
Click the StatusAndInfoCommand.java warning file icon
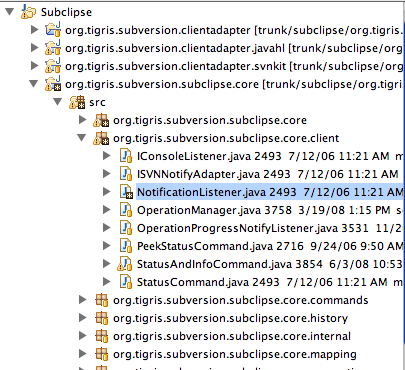[125, 264]
